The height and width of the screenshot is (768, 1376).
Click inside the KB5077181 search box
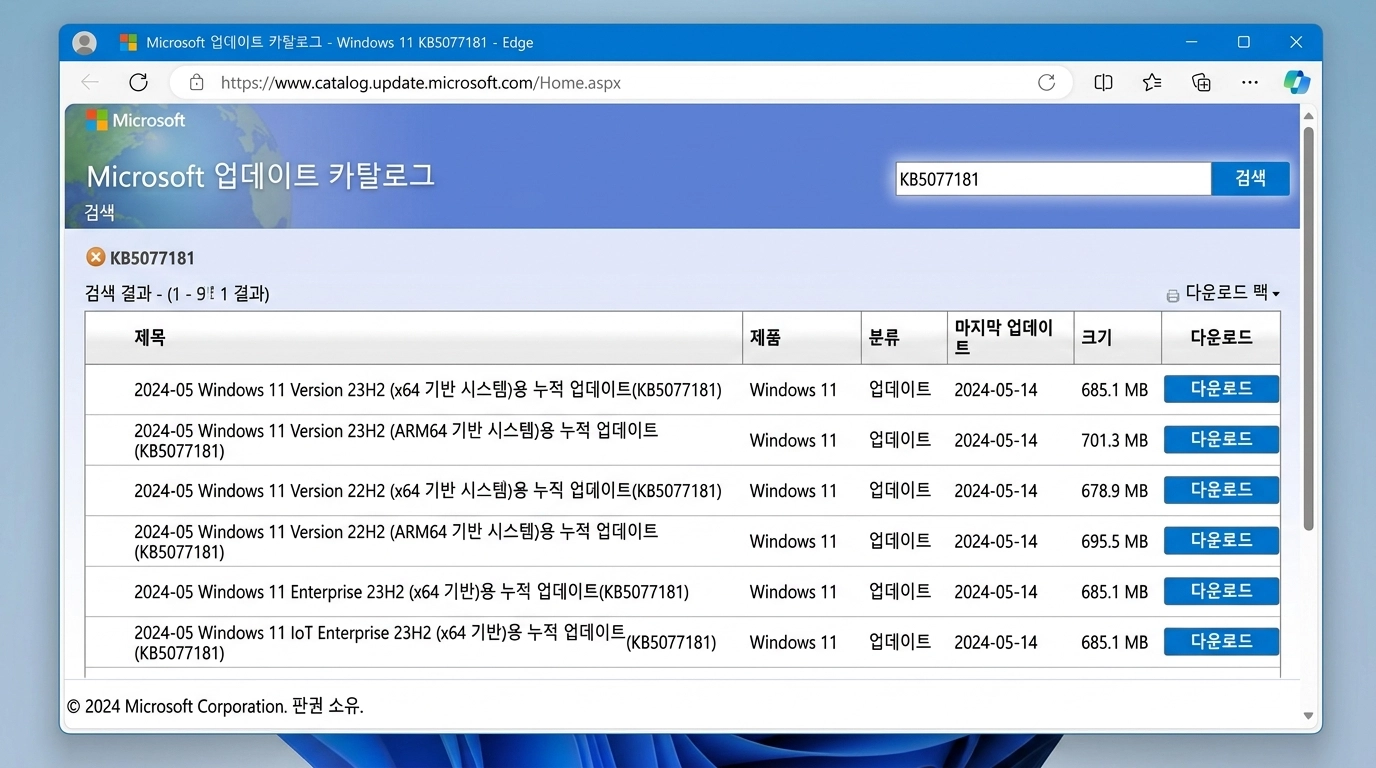(1052, 178)
